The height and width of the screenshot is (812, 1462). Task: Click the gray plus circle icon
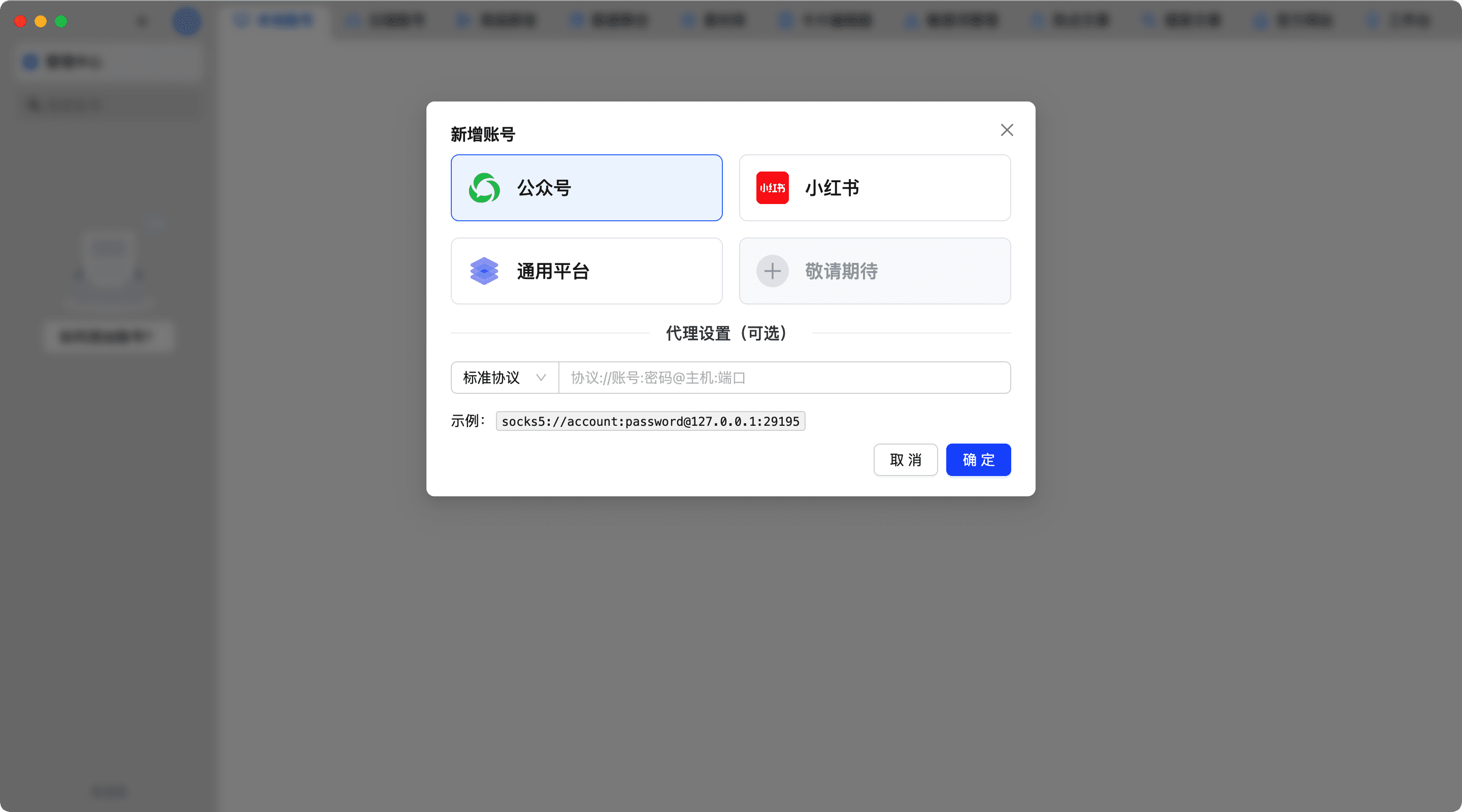pos(772,271)
